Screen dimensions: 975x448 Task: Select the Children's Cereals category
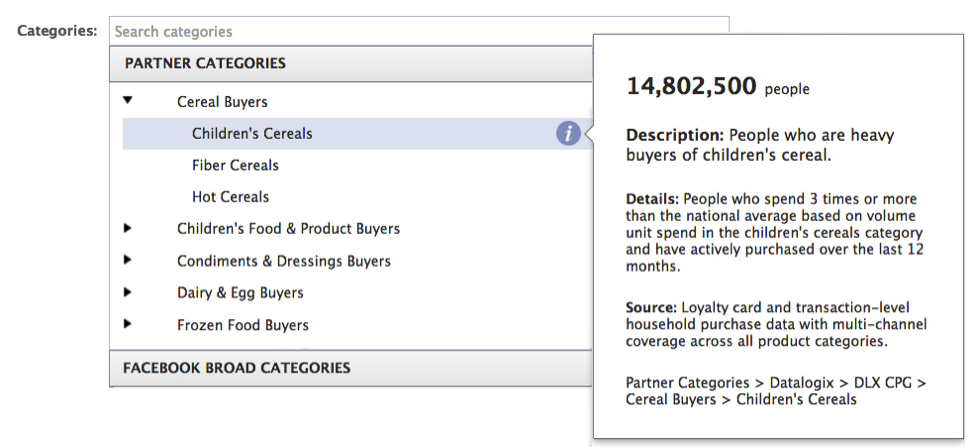coord(357,134)
